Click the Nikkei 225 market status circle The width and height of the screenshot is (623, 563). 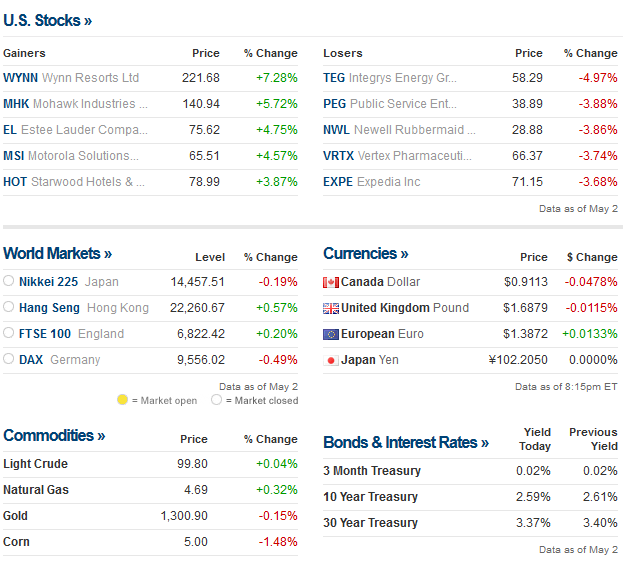(x=9, y=282)
